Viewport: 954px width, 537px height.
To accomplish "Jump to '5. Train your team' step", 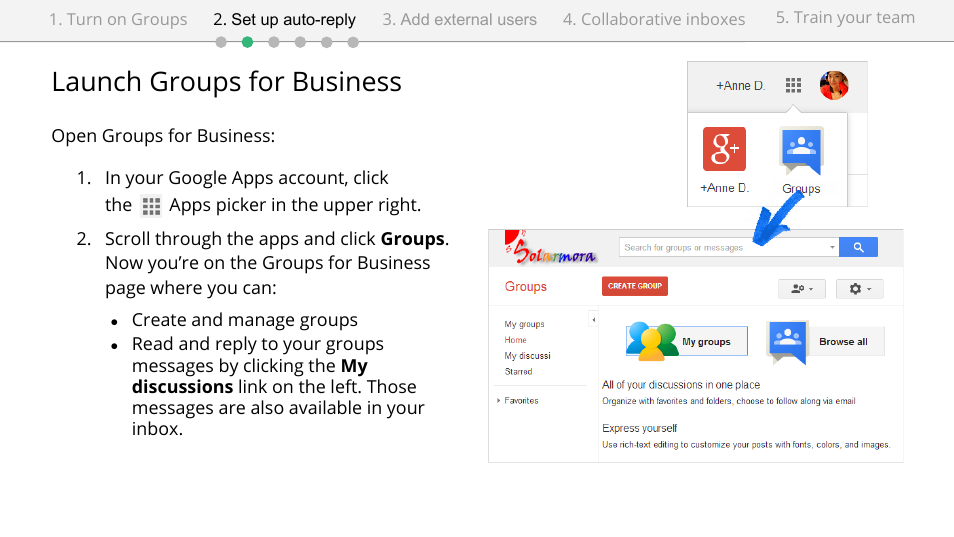I will click(845, 18).
